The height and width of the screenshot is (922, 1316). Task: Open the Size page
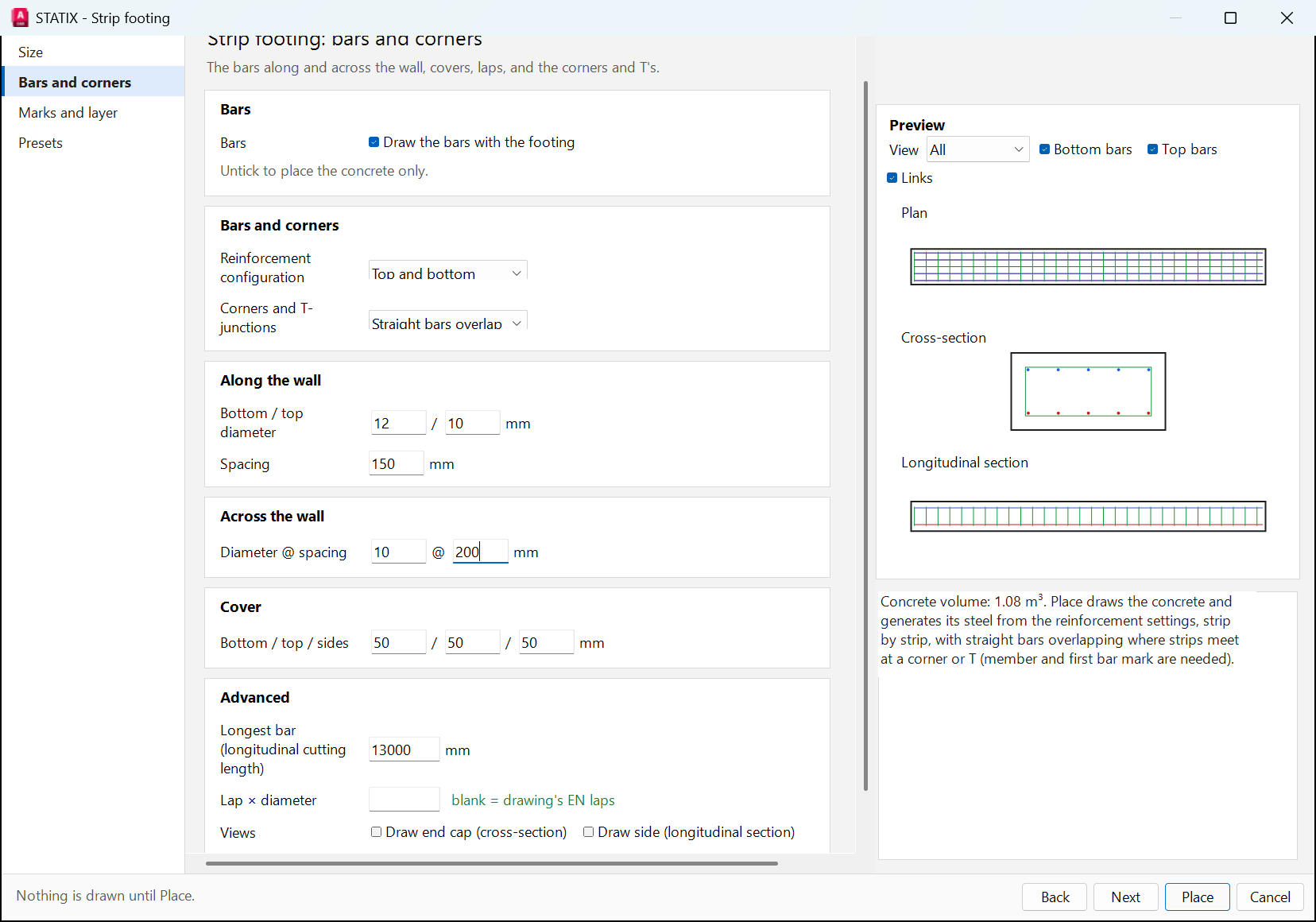pos(93,52)
